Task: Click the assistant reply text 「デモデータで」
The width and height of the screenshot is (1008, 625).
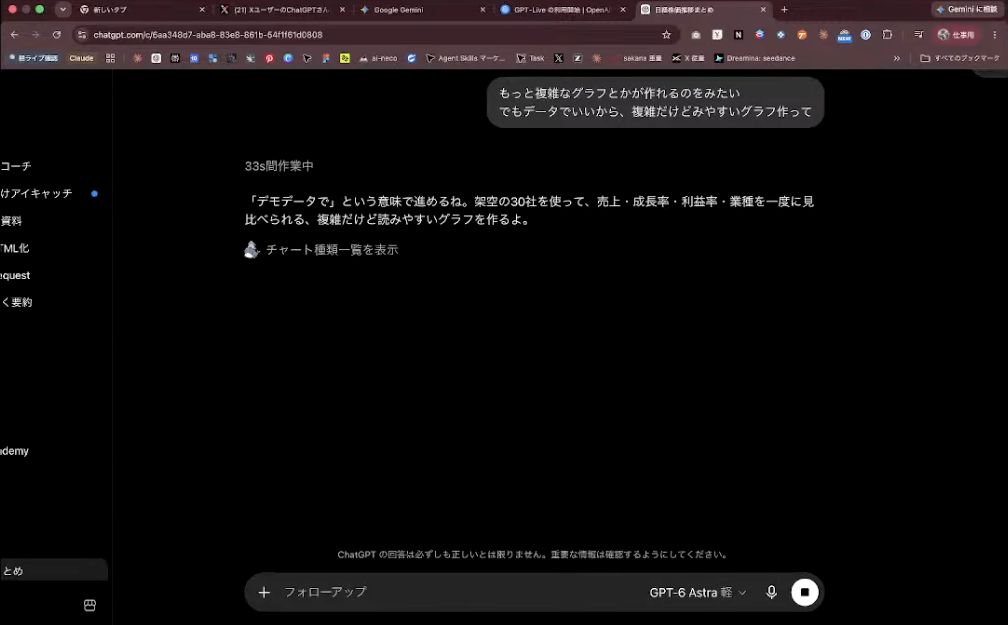Action: 530,210
